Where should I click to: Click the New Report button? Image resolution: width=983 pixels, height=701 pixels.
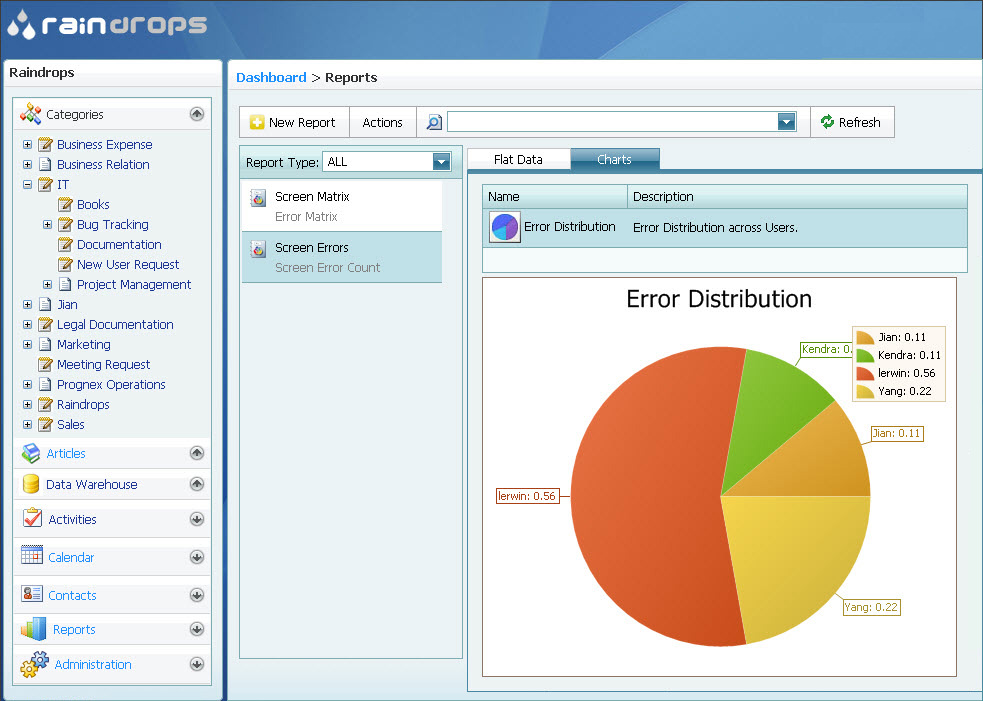(x=293, y=122)
